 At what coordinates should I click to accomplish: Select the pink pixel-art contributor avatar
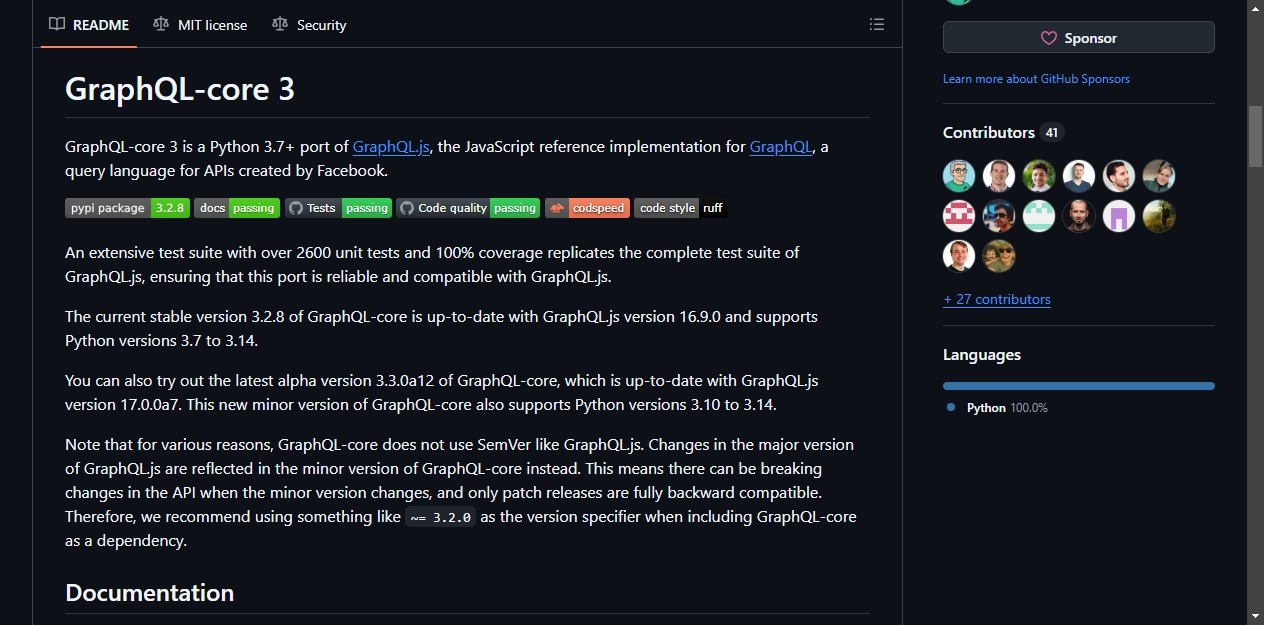pyautogui.click(x=959, y=216)
